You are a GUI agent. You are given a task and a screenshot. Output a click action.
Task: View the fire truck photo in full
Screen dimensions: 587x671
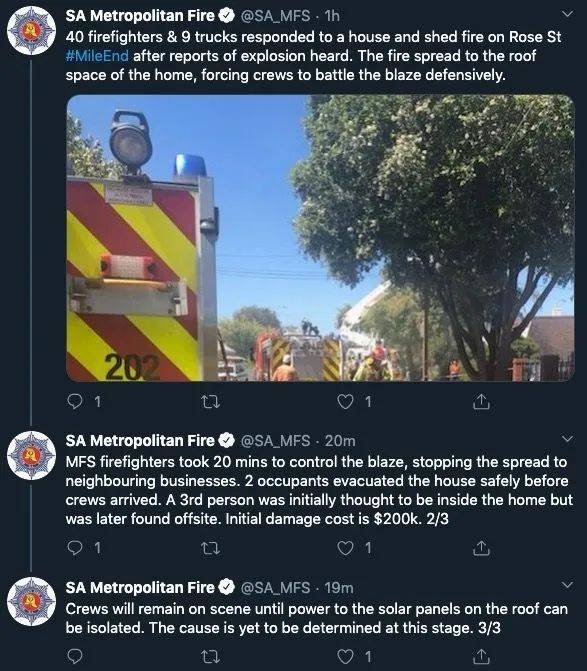point(320,238)
